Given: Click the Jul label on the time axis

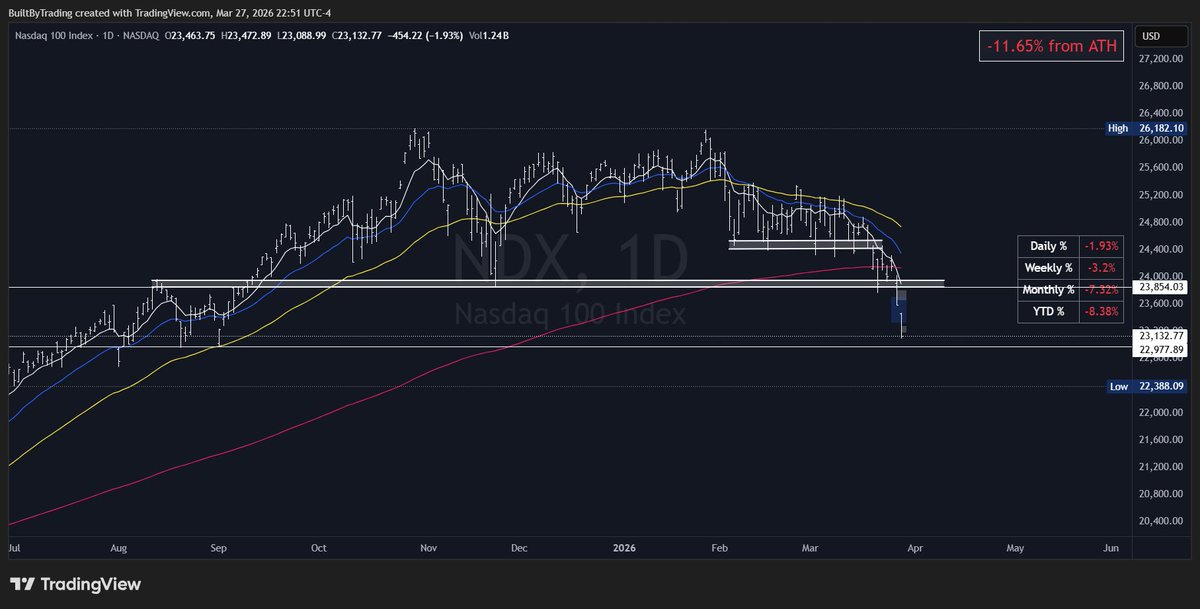Looking at the screenshot, I should (14, 548).
